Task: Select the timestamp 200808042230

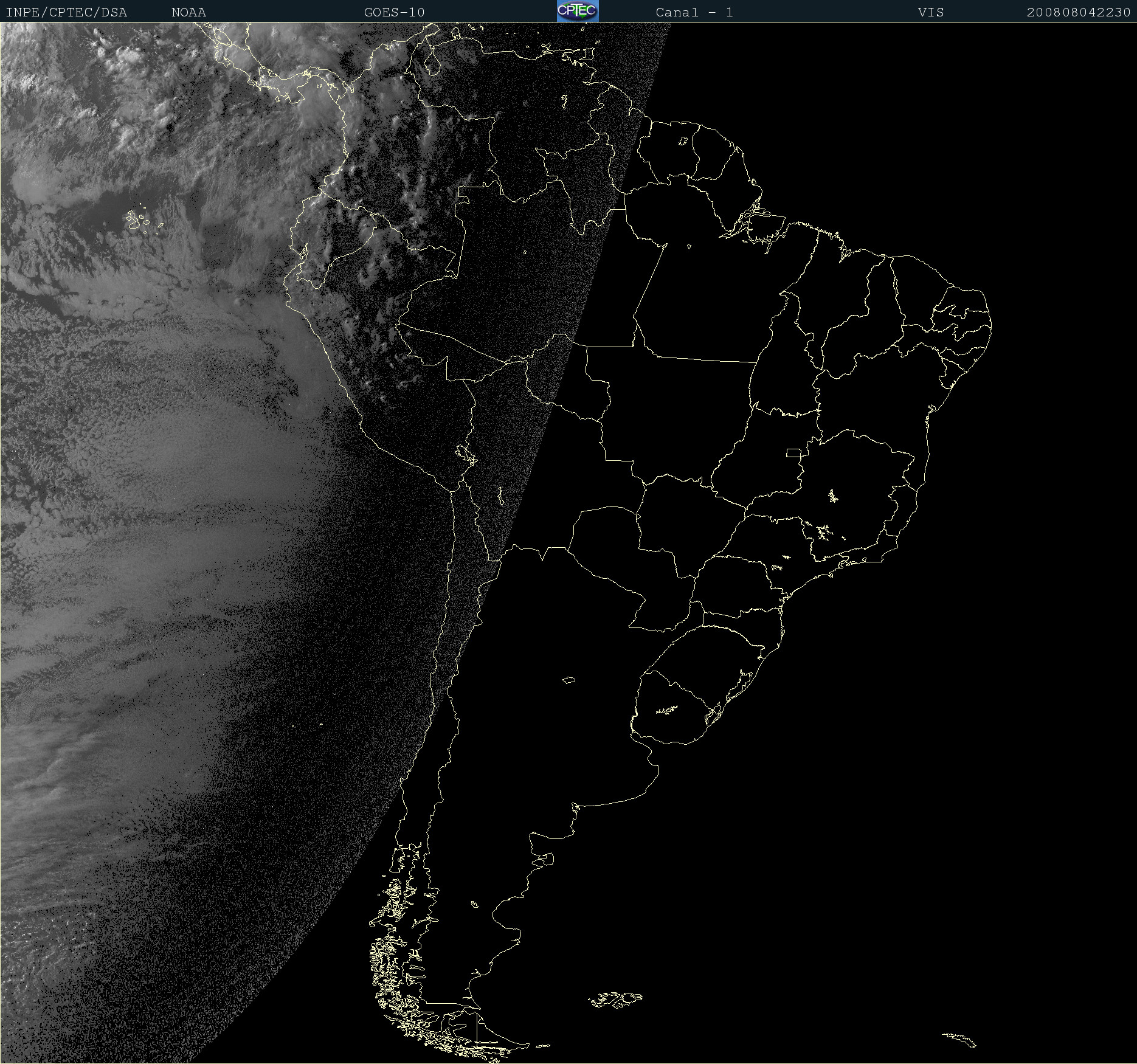Action: tap(1079, 12)
